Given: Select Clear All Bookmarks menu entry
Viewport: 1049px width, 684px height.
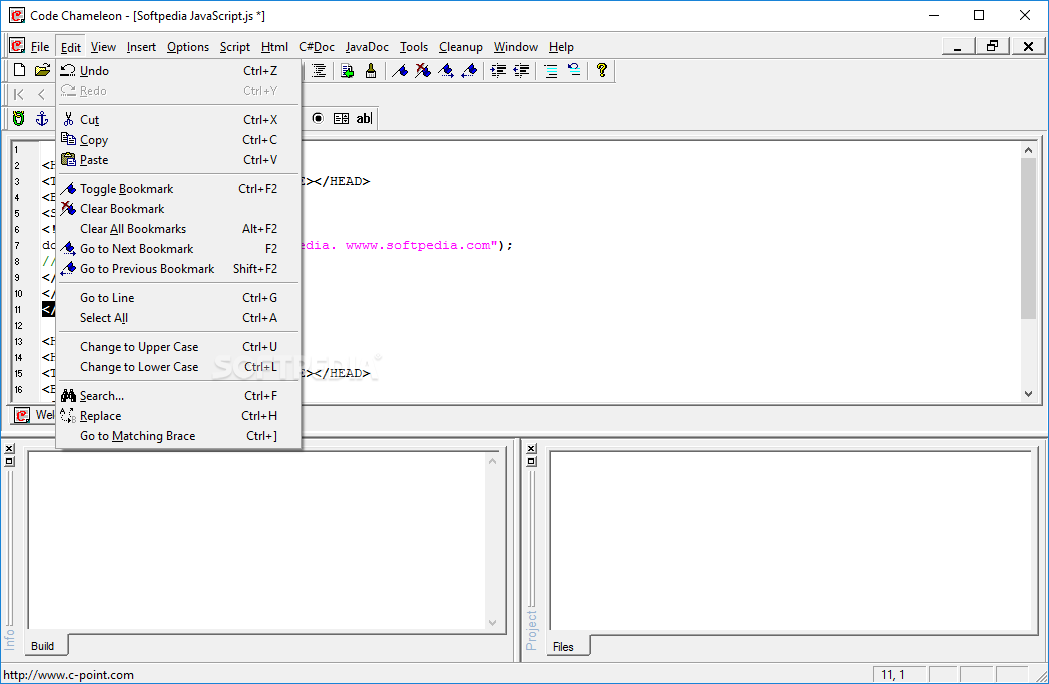Looking at the screenshot, I should [178, 229].
